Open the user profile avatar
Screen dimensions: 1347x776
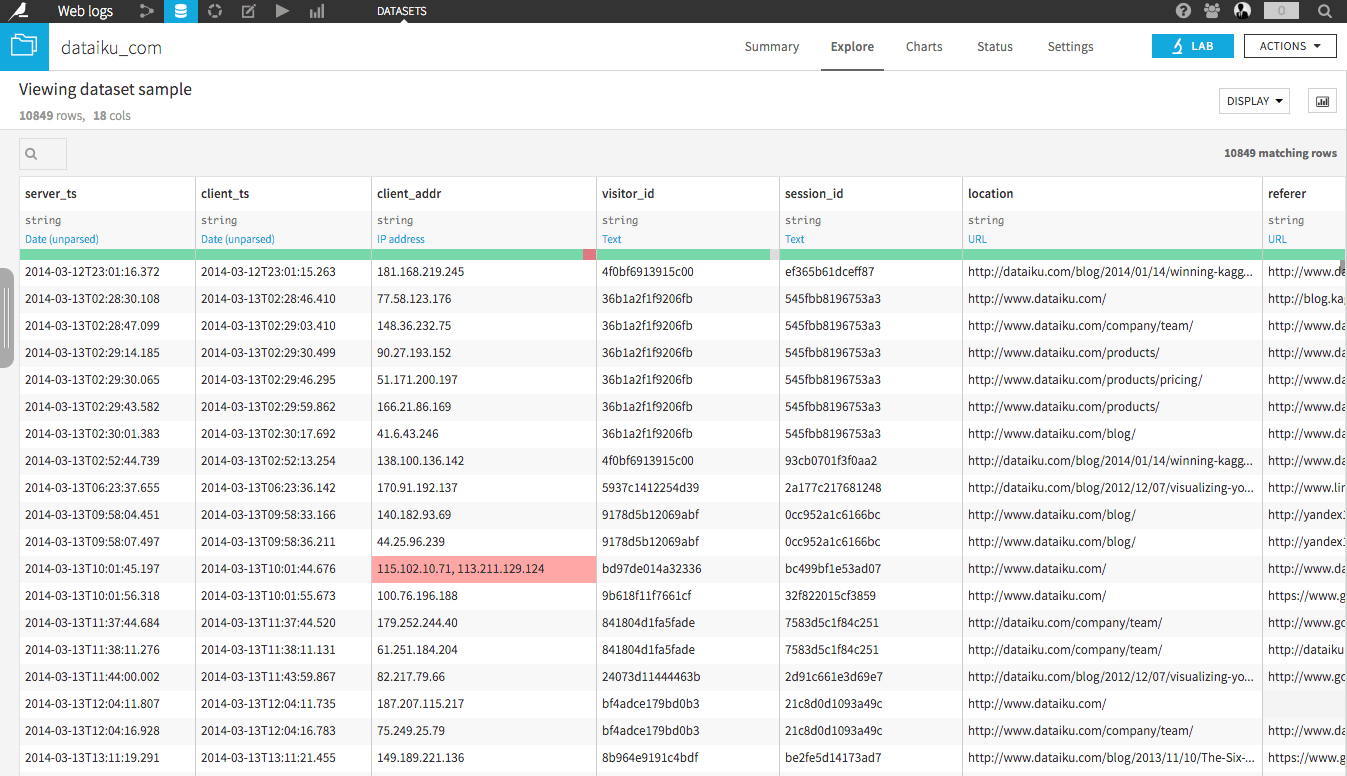tap(1243, 11)
